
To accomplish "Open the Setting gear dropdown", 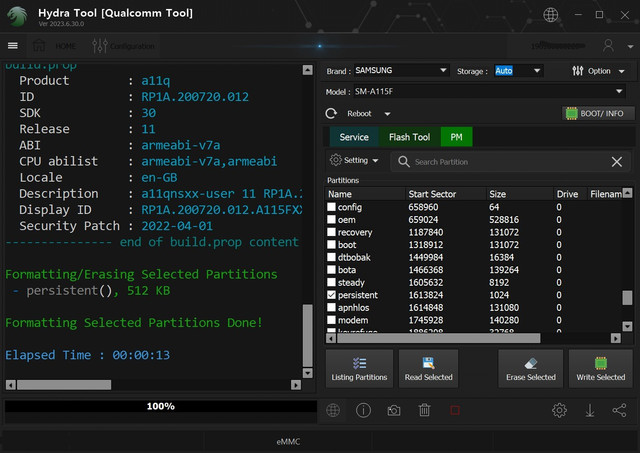I will click(354, 160).
